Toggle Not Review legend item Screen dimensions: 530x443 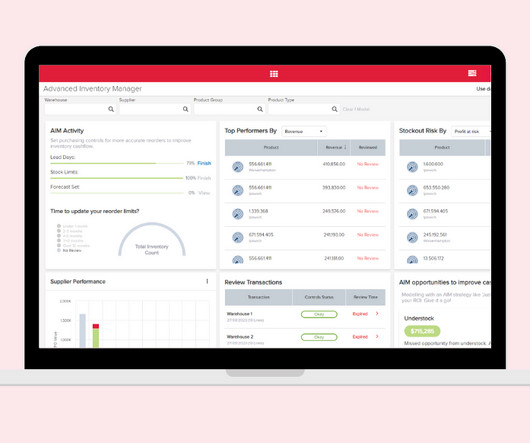click(x=69, y=250)
